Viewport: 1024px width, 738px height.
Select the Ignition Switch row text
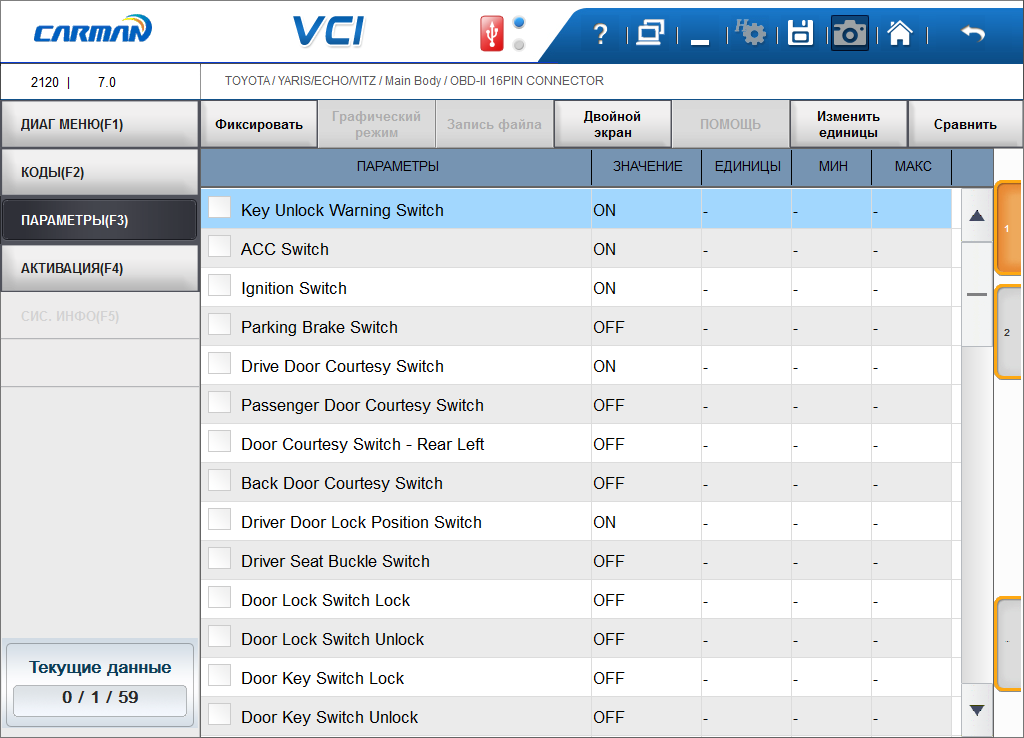294,289
